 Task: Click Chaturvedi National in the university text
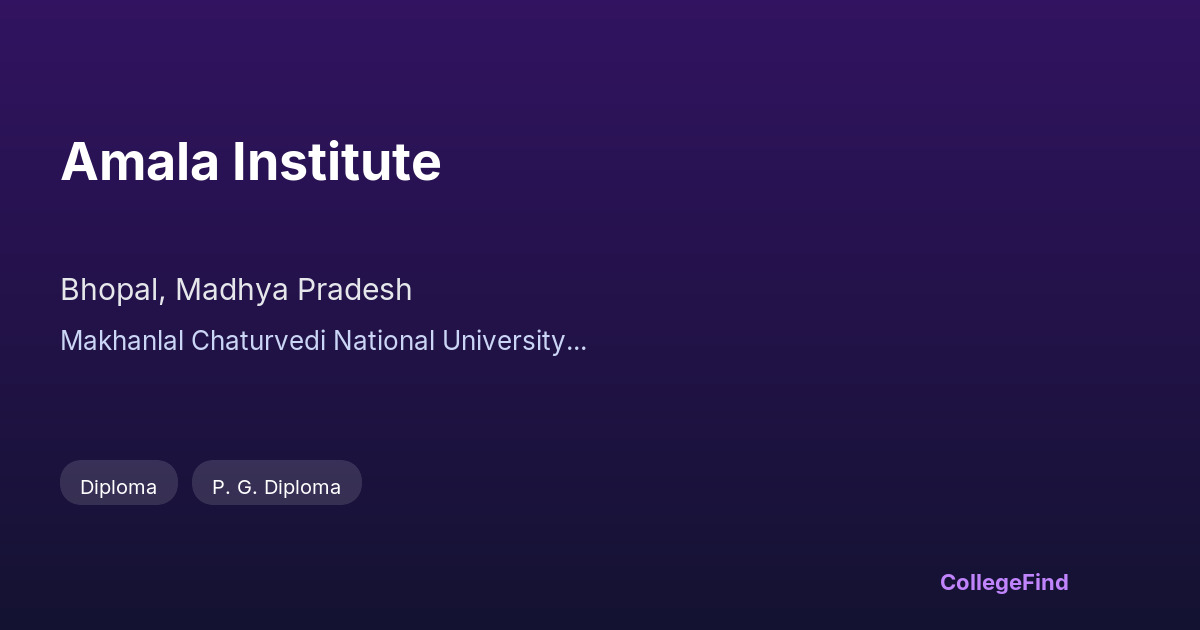308,341
